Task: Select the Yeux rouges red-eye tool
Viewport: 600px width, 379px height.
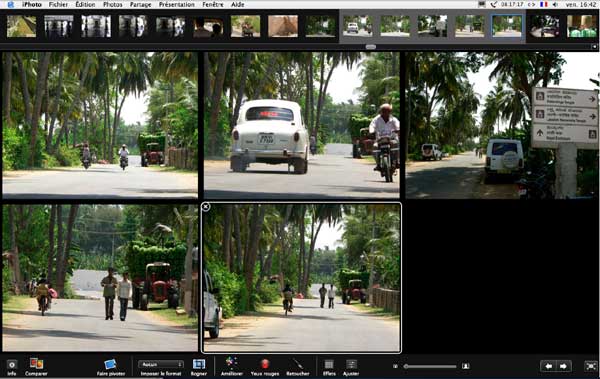Action: 265,364
